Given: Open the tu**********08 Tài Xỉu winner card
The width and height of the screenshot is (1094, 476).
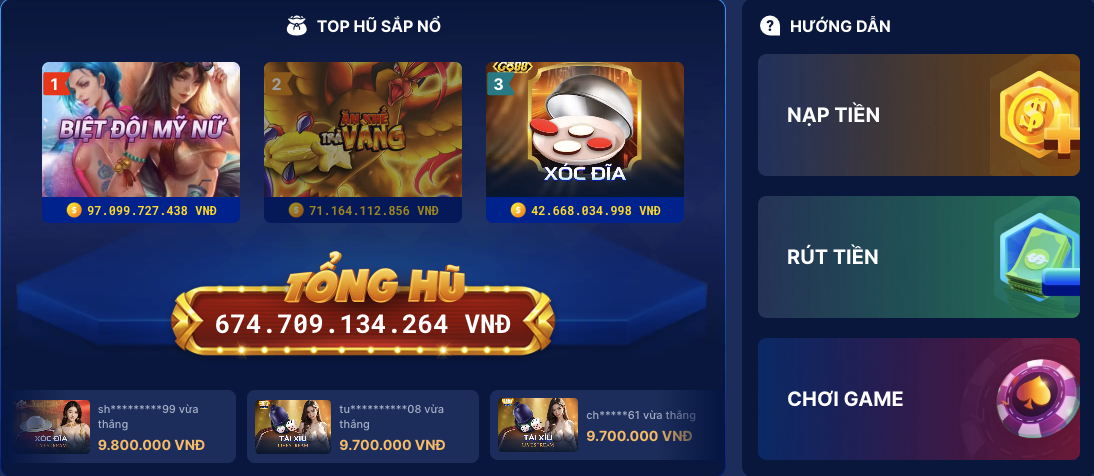Looking at the screenshot, I should [x=363, y=426].
